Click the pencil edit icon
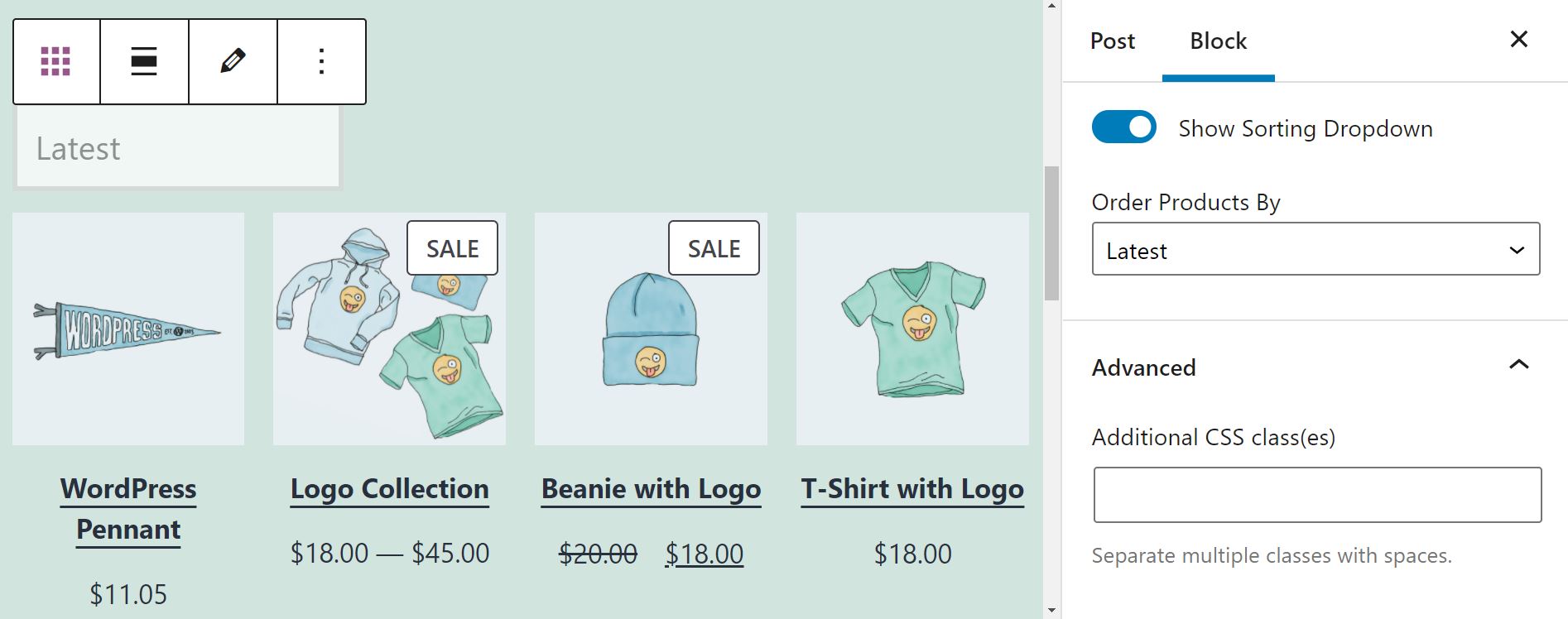Screen dimensions: 1568x619 coord(233,61)
